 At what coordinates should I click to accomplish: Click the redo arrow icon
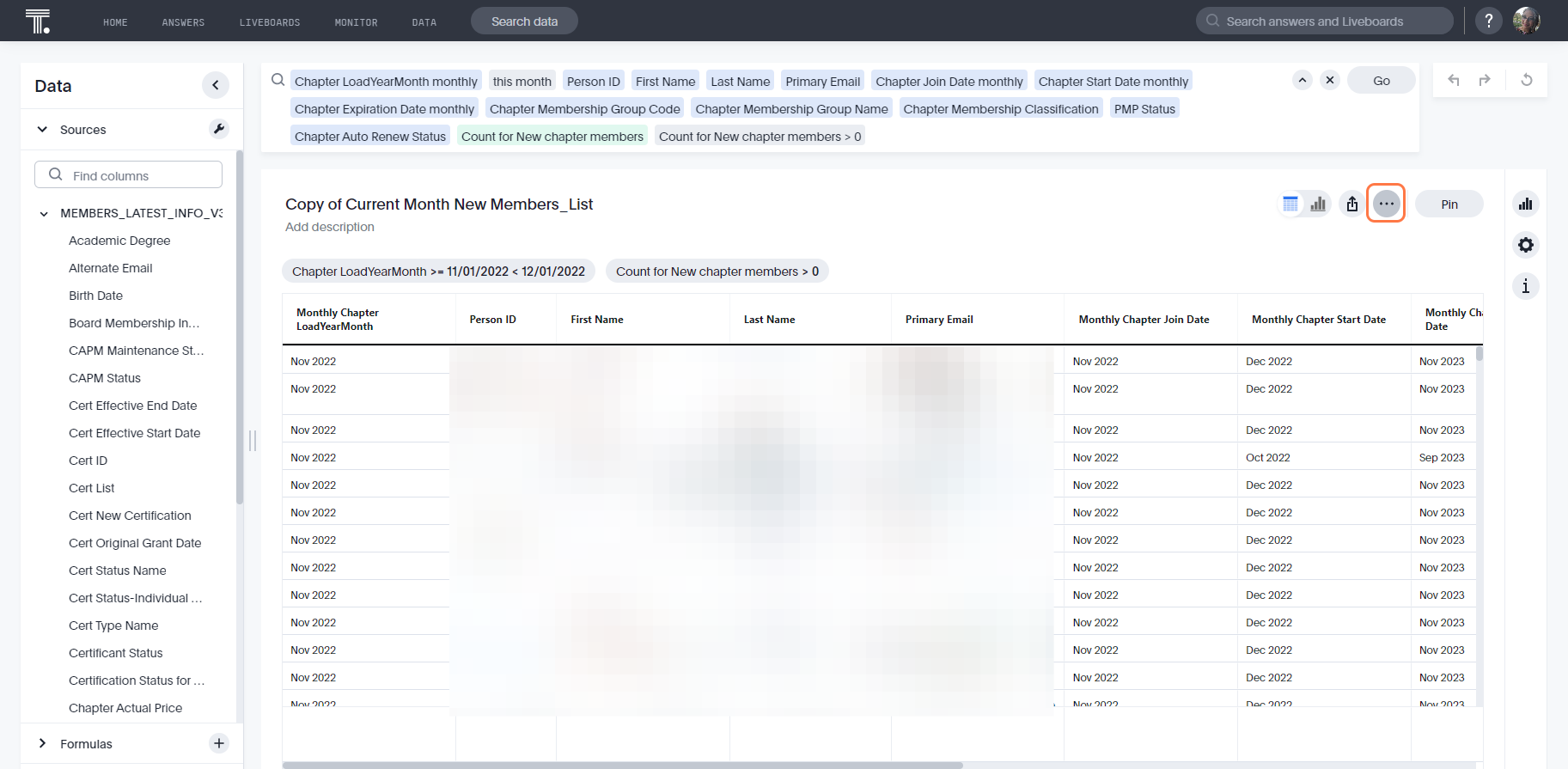tap(1485, 80)
